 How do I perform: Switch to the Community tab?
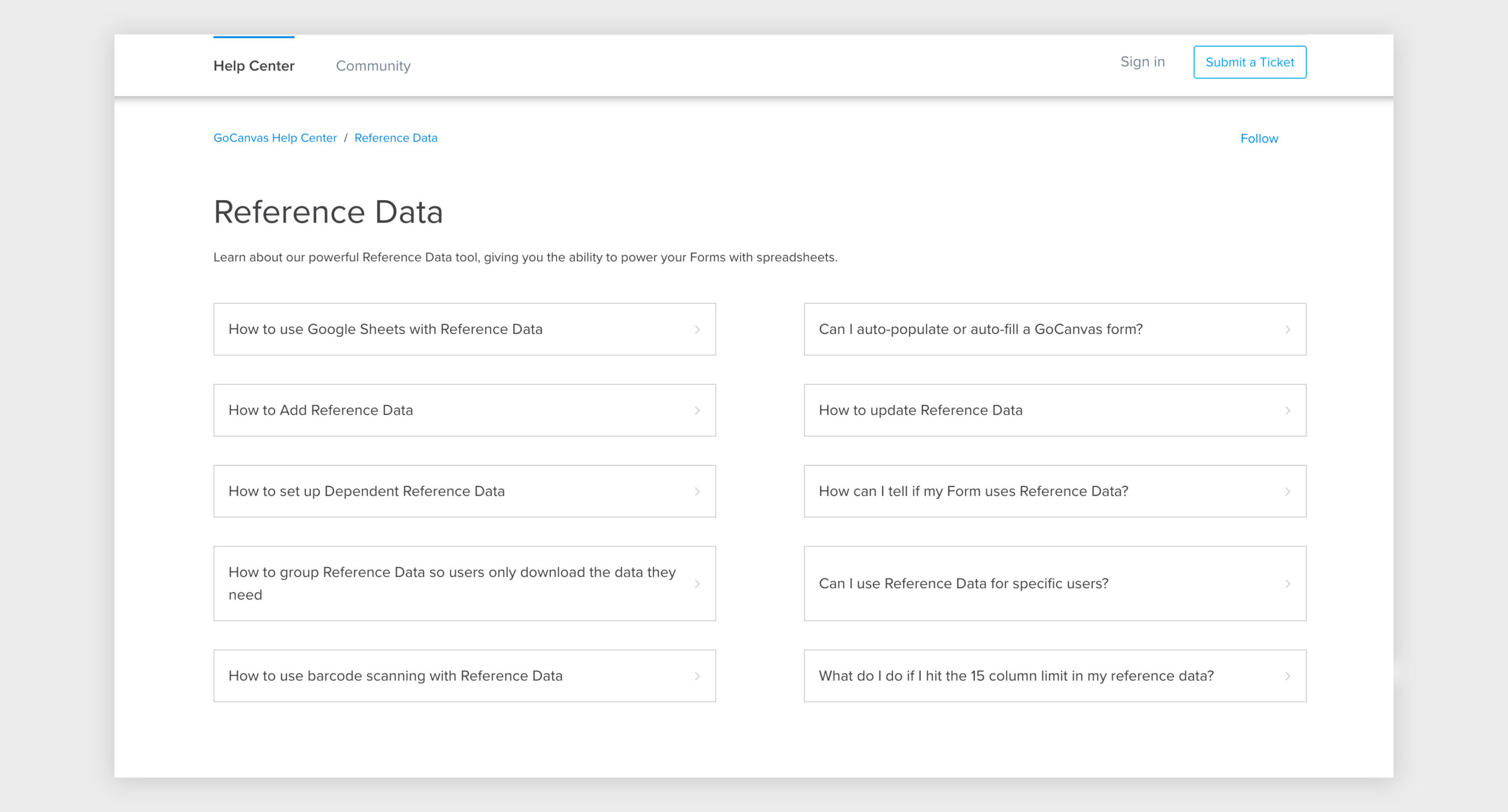pos(373,65)
